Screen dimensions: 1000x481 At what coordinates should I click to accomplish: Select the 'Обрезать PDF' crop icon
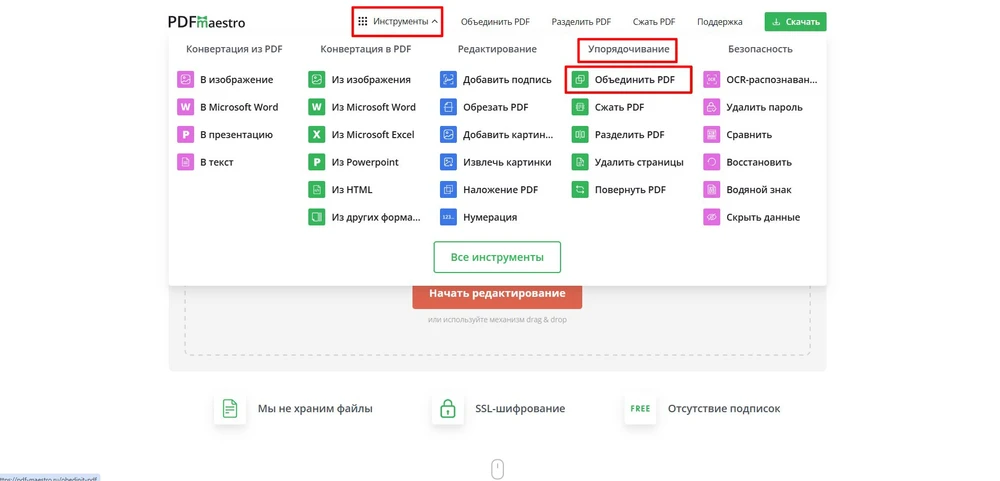click(448, 107)
